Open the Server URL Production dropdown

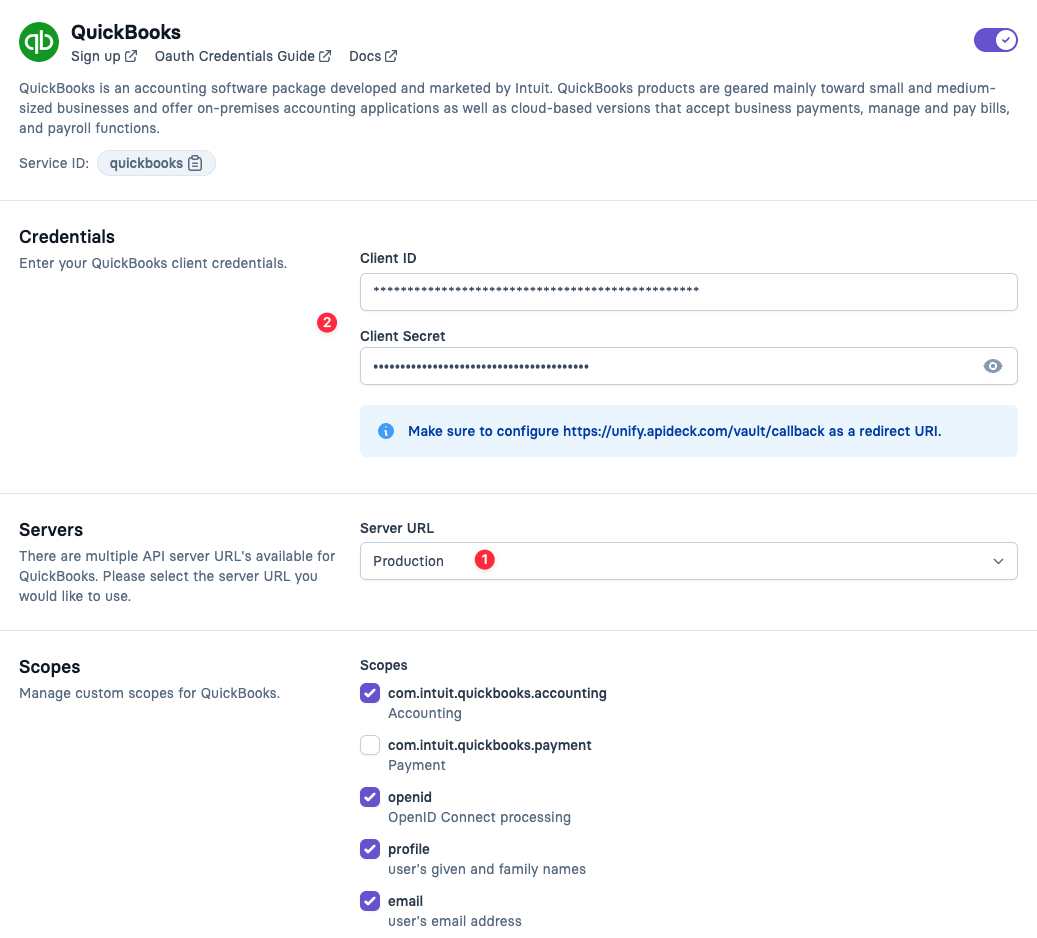(x=688, y=561)
